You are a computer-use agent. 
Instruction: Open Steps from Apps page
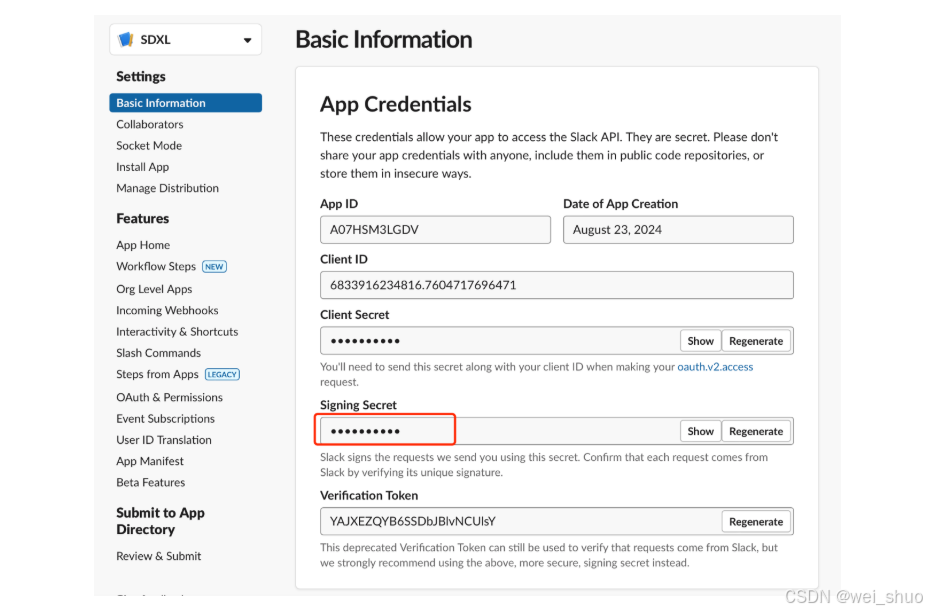pyautogui.click(x=157, y=374)
